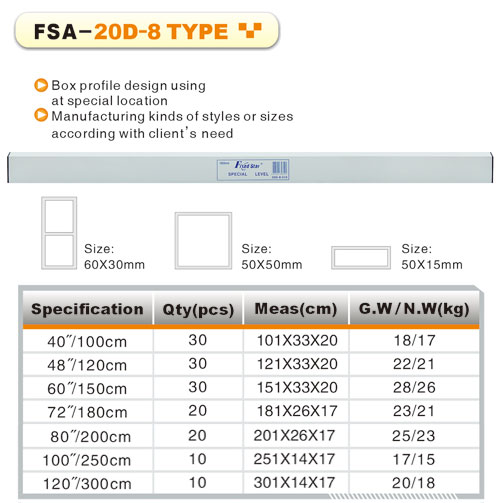Screen dimensions: 500x503
Task: Click the FSA-20D-8 TYPE title banner
Action: point(147,31)
